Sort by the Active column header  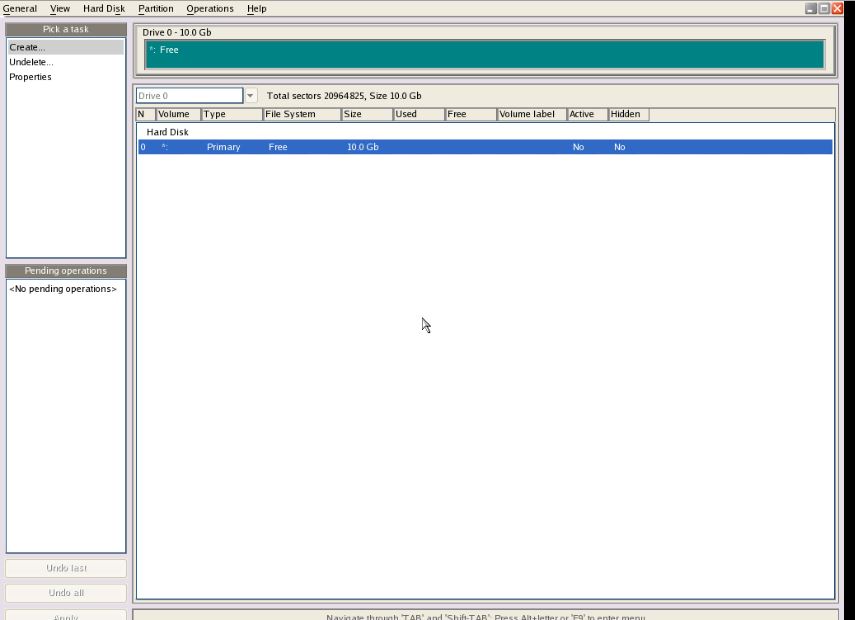point(587,114)
